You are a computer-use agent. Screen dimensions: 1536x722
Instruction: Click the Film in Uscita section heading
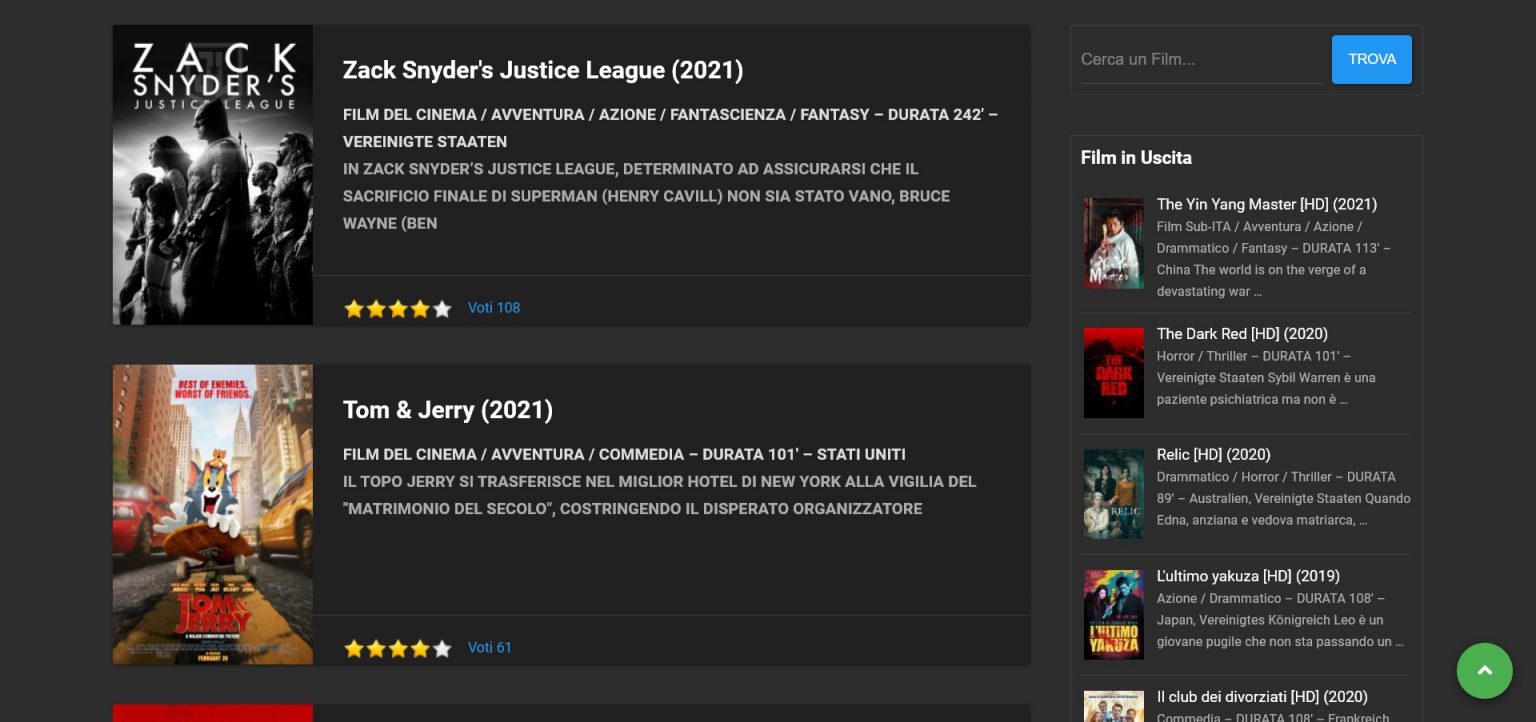pyautogui.click(x=1136, y=157)
